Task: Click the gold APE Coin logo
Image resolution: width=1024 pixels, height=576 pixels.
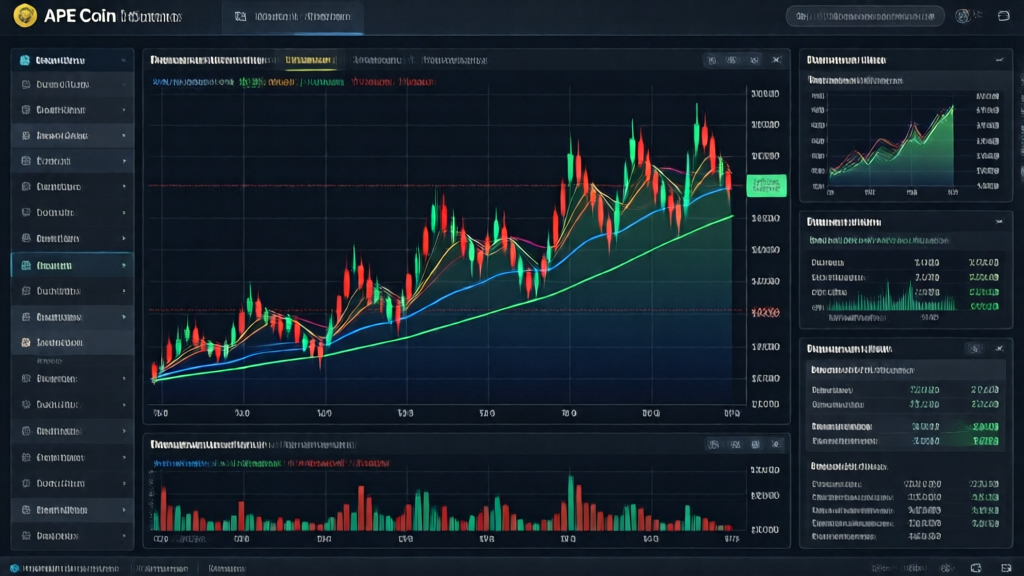Action: click(x=25, y=15)
